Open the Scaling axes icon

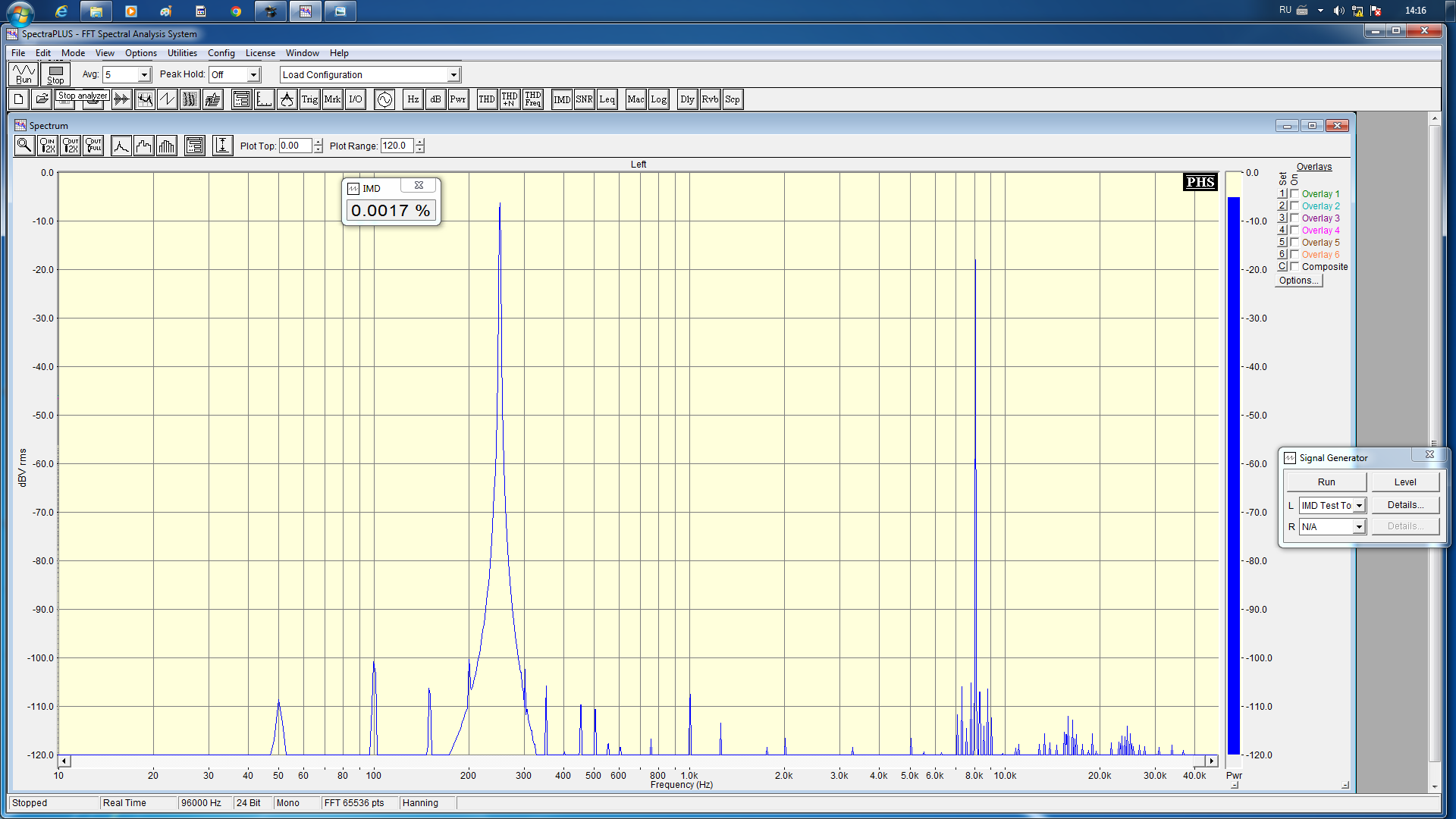click(x=264, y=99)
